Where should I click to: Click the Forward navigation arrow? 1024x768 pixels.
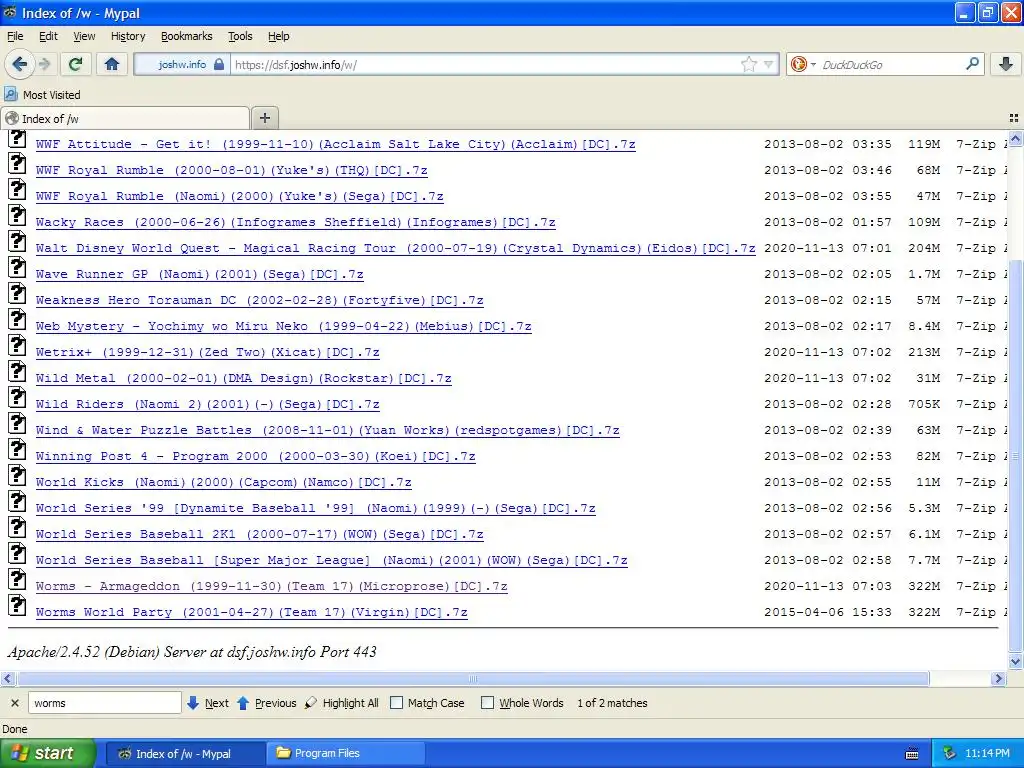[45, 64]
